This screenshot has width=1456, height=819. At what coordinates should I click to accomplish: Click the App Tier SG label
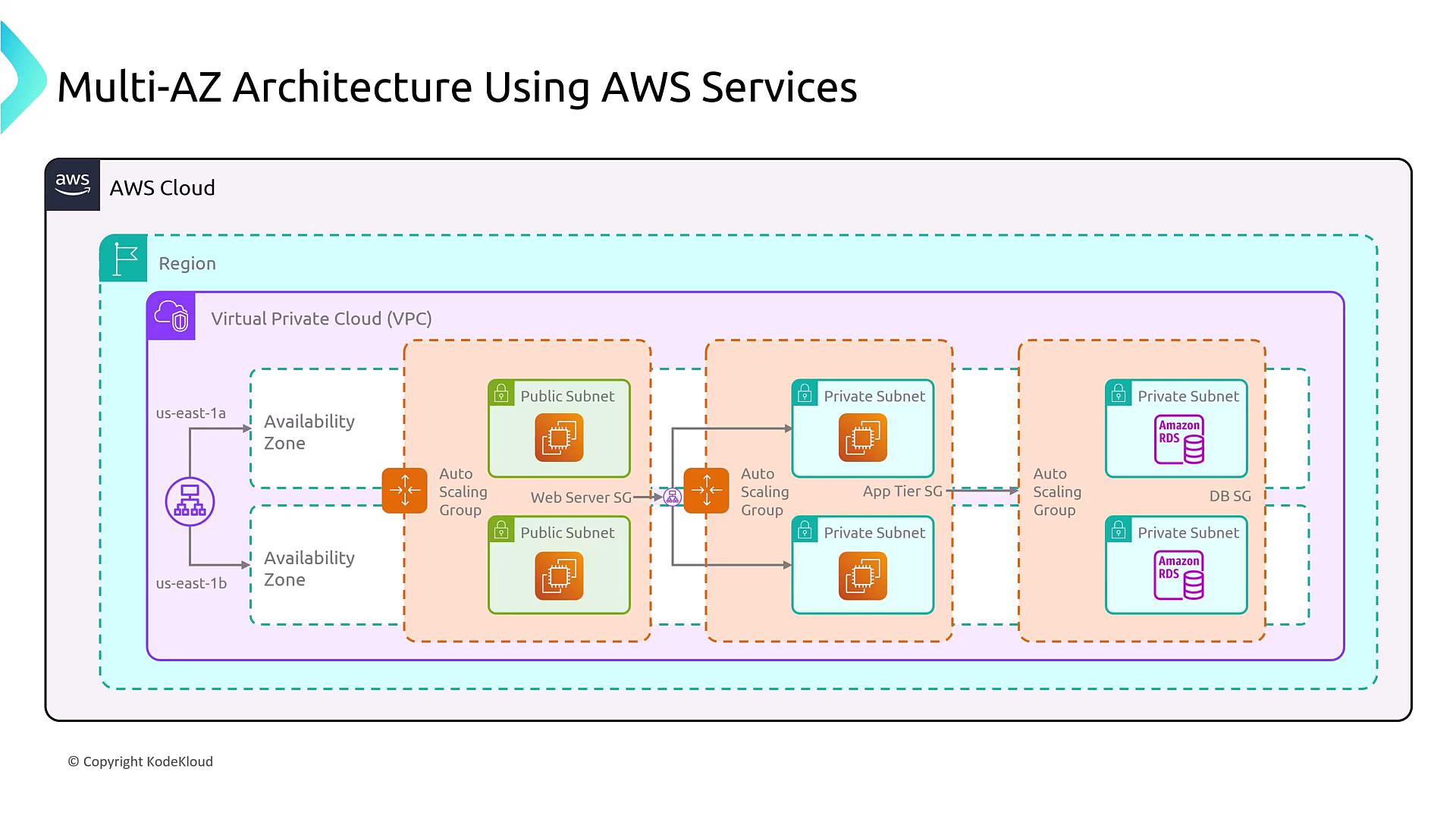pos(902,491)
